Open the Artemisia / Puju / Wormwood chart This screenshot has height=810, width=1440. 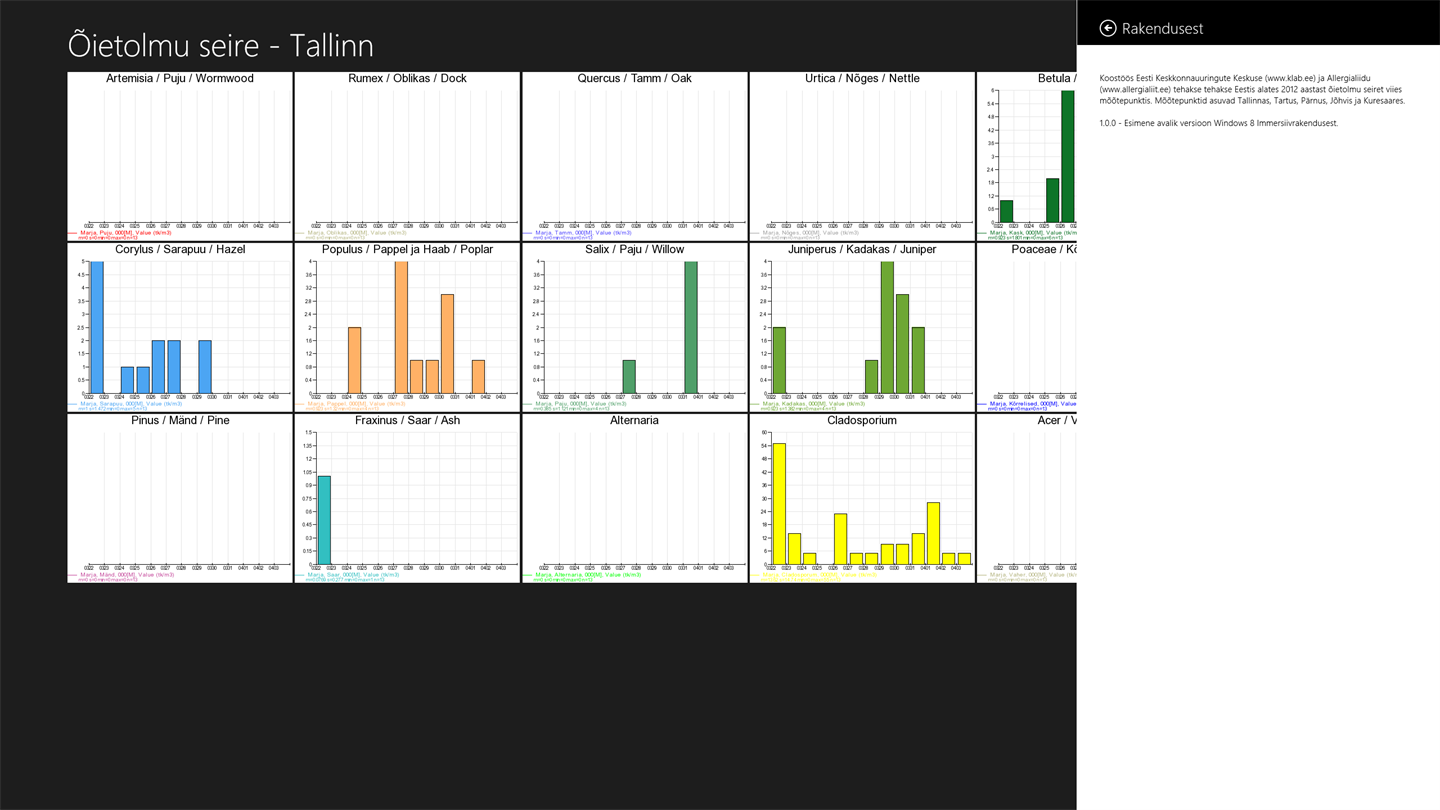[x=180, y=156]
